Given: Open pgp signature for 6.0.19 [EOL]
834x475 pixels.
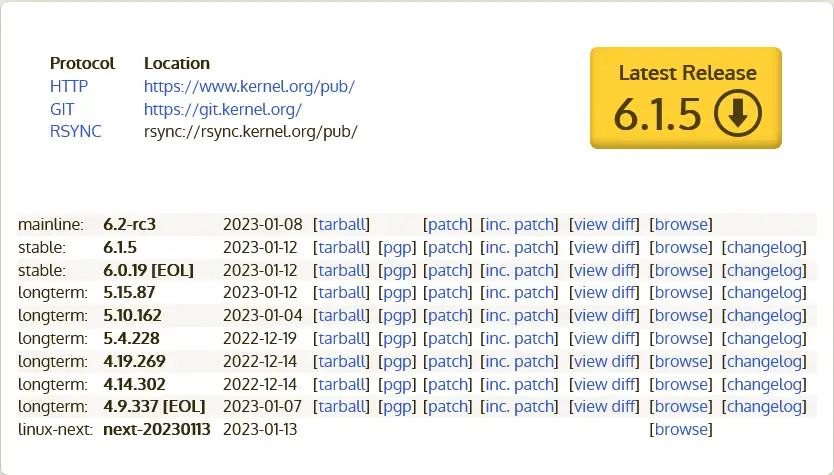Looking at the screenshot, I should click(397, 270).
